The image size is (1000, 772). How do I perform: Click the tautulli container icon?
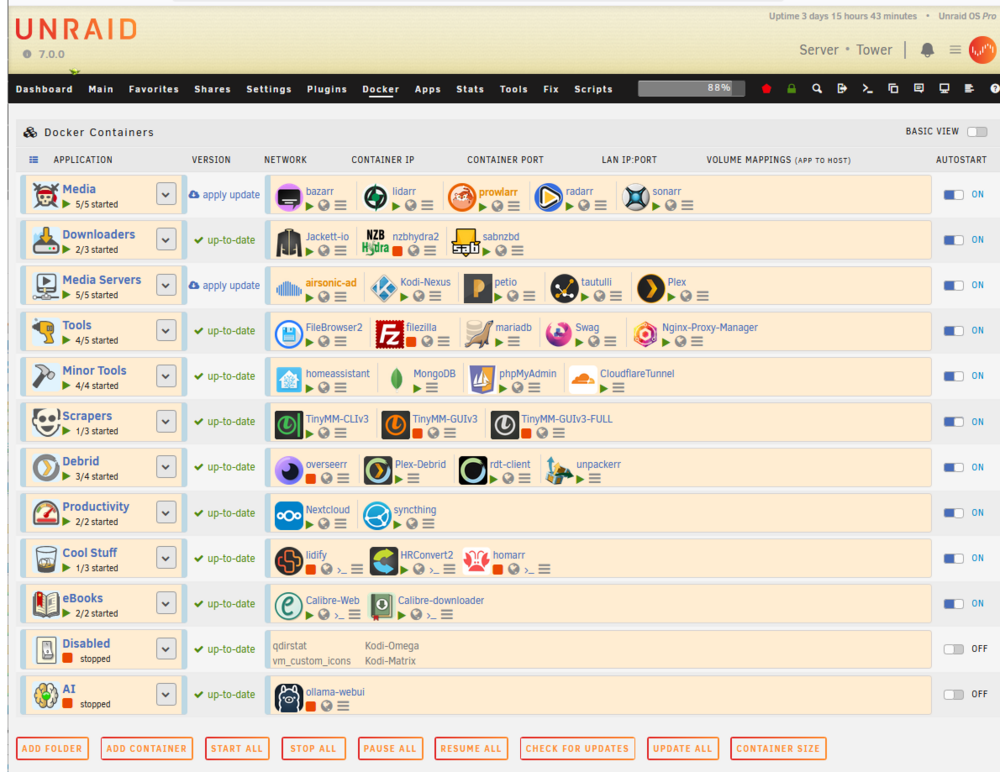(x=564, y=288)
